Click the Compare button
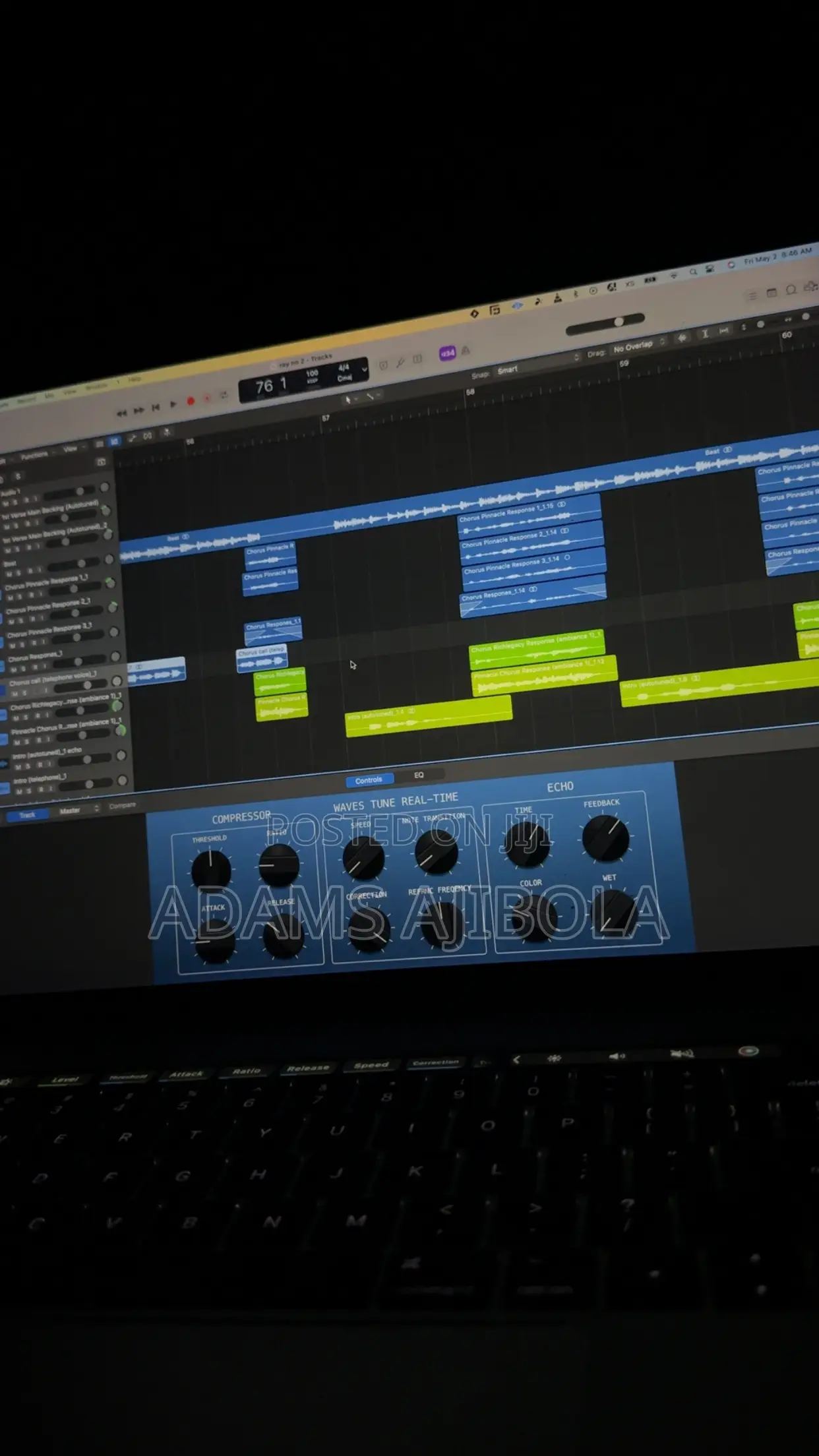Screen dimensions: 819x1456 [x=122, y=806]
